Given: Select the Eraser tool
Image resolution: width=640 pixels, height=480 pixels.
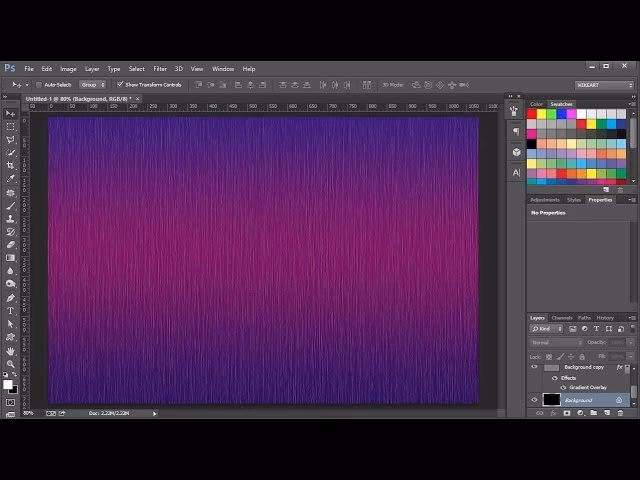Looking at the screenshot, I should coord(11,245).
